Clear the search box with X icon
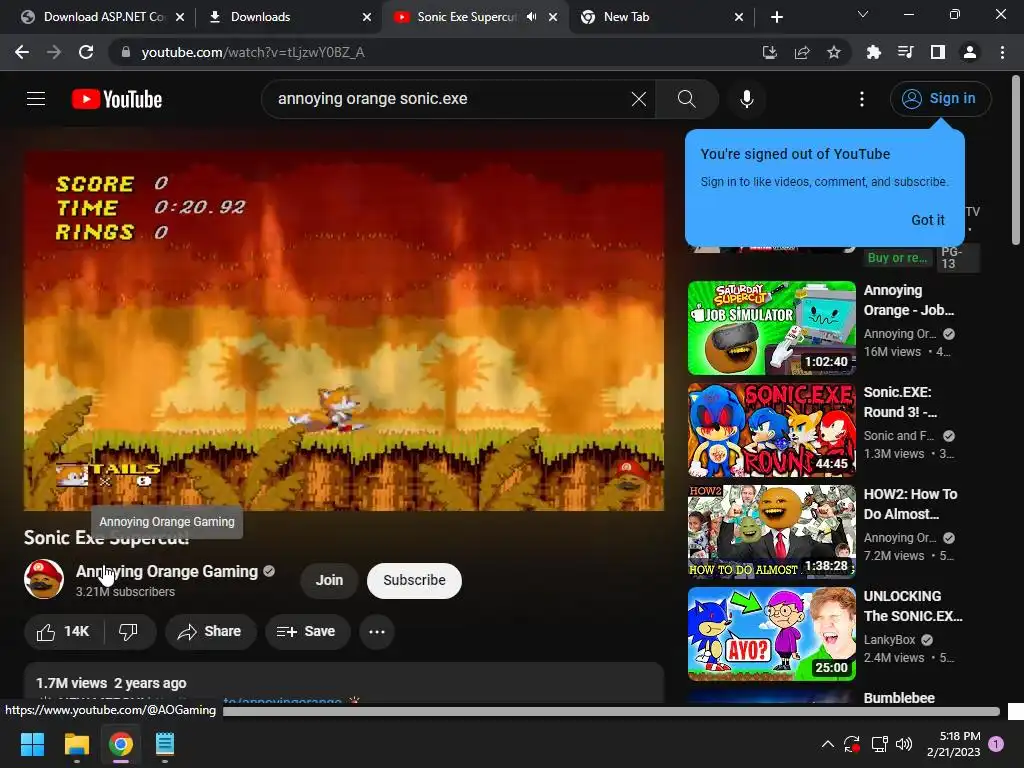1024x768 pixels. coord(639,99)
